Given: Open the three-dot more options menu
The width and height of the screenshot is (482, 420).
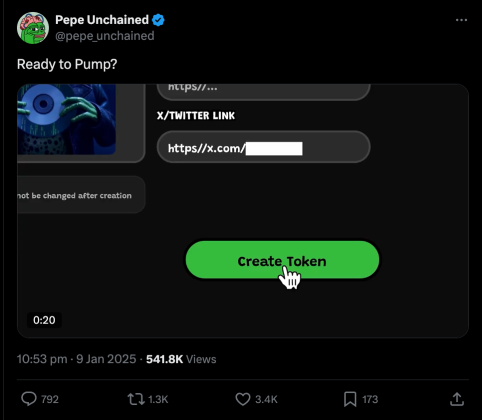Looking at the screenshot, I should pyautogui.click(x=461, y=20).
